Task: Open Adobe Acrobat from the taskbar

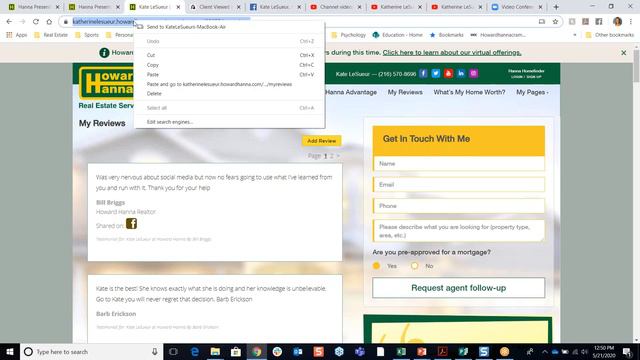Action: [x=442, y=351]
